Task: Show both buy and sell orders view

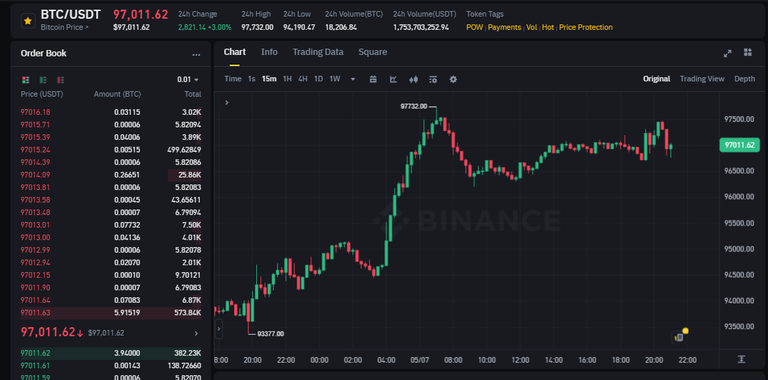Action: coord(25,80)
